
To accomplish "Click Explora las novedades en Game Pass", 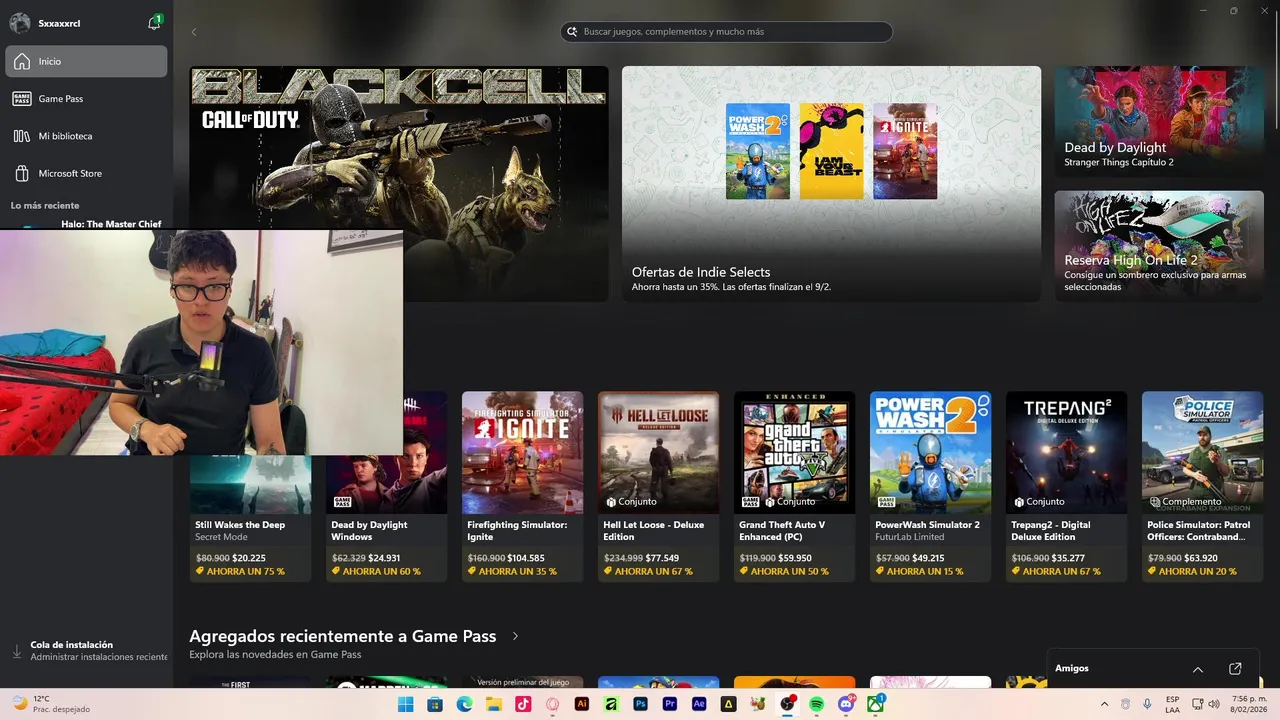I will tap(275, 655).
